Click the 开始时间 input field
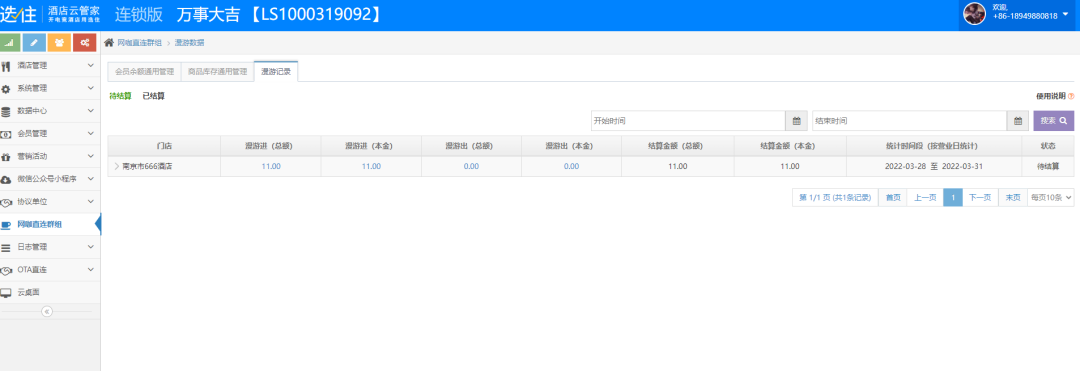Image resolution: width=1080 pixels, height=371 pixels. pos(688,120)
